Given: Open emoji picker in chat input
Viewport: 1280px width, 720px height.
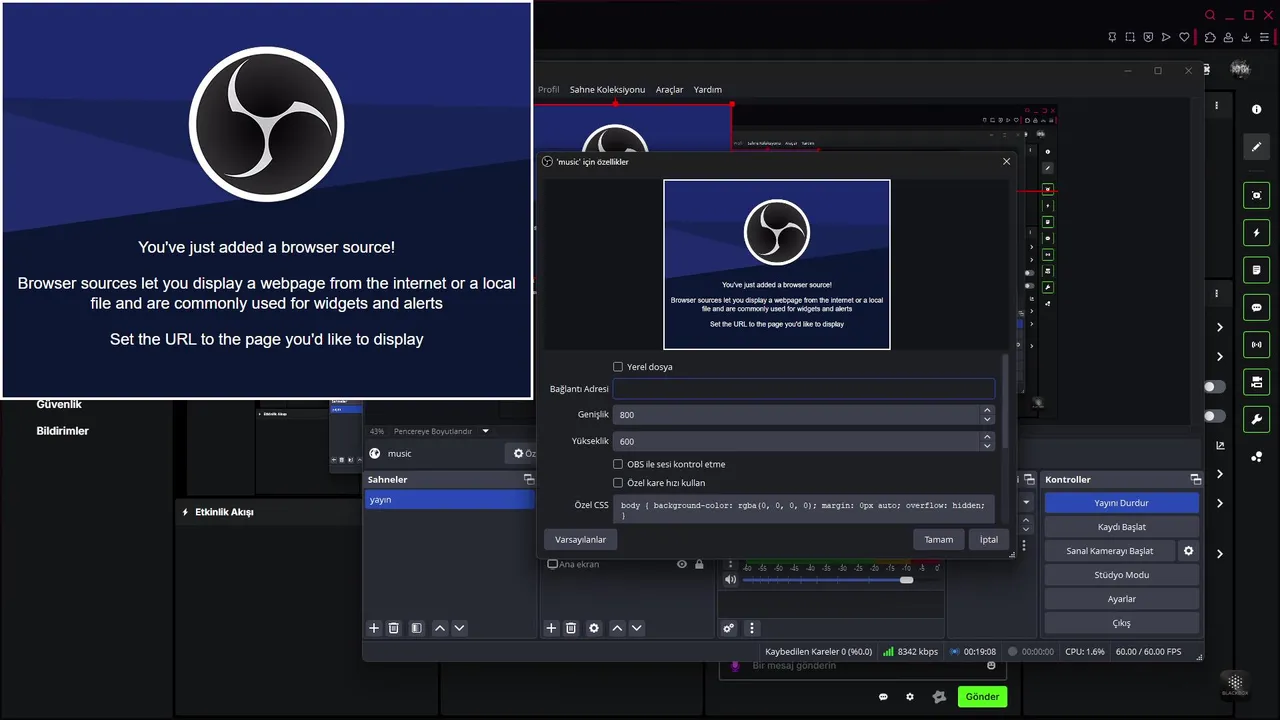Looking at the screenshot, I should pyautogui.click(x=991, y=666).
